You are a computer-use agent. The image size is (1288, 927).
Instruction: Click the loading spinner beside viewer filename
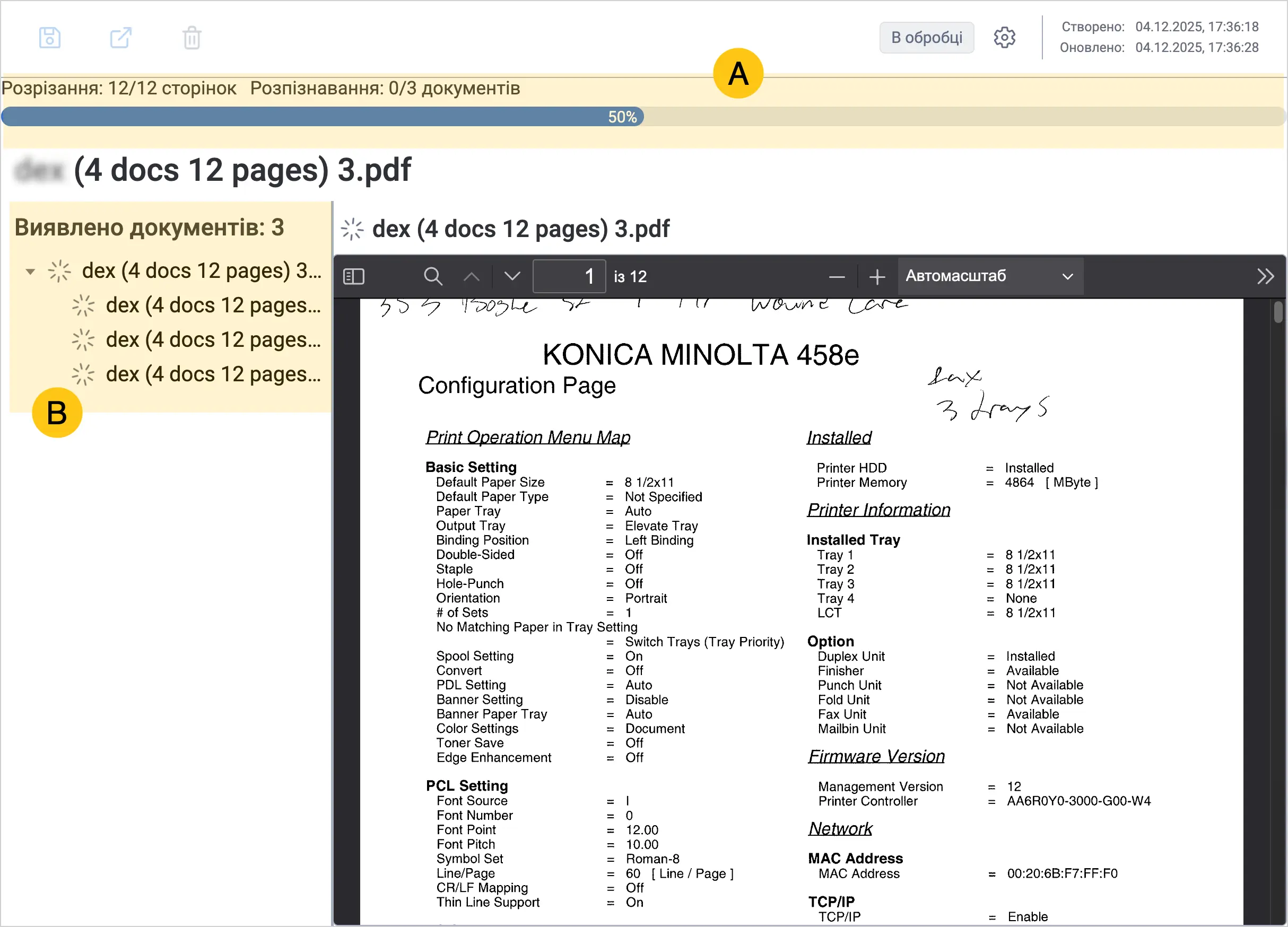coord(352,229)
